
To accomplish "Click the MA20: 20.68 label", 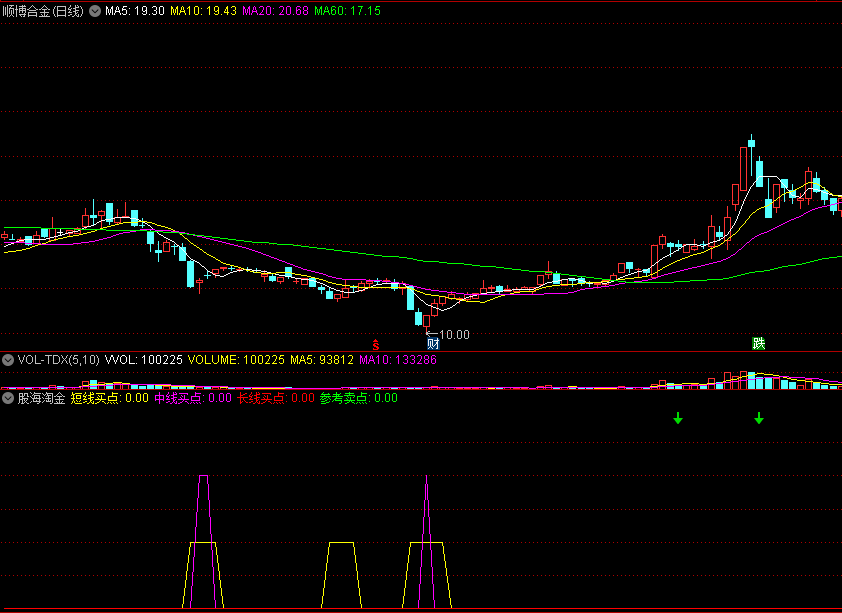I will (275, 11).
